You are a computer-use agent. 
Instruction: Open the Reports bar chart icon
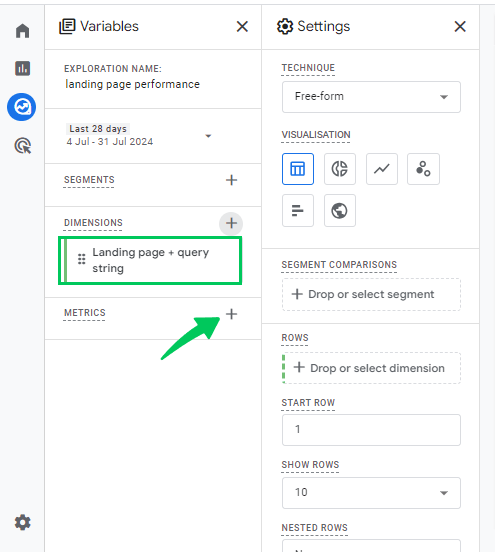coord(23,68)
